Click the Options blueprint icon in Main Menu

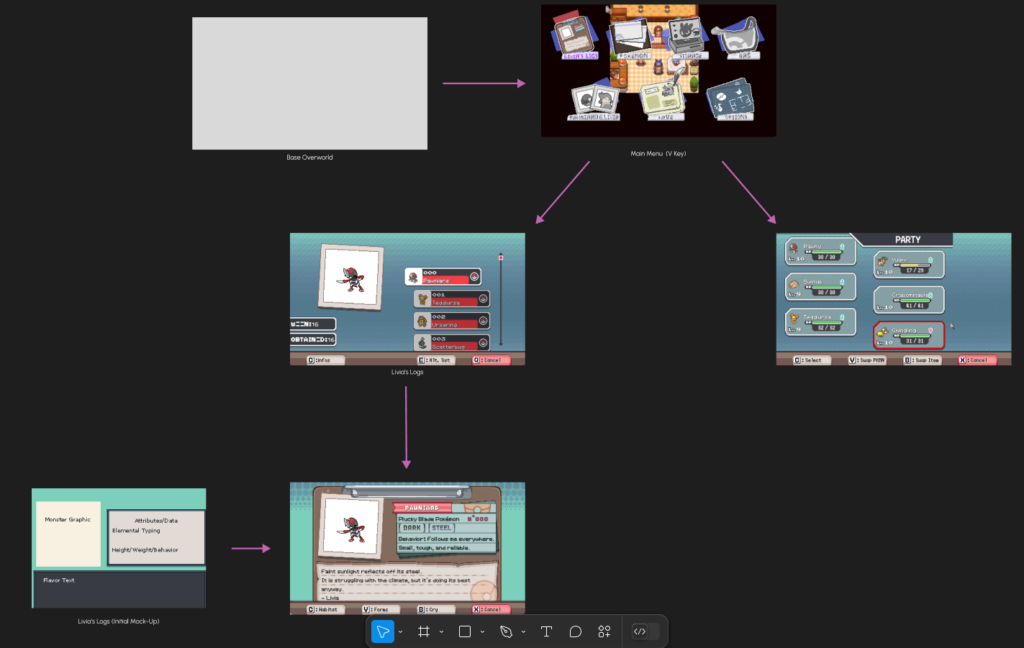pyautogui.click(x=731, y=100)
